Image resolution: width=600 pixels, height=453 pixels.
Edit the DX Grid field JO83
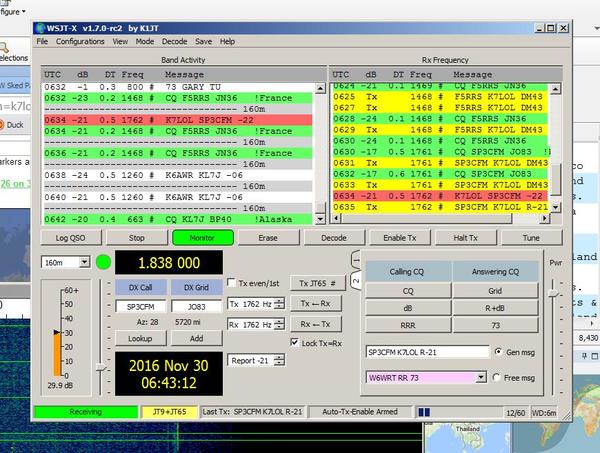pos(196,306)
